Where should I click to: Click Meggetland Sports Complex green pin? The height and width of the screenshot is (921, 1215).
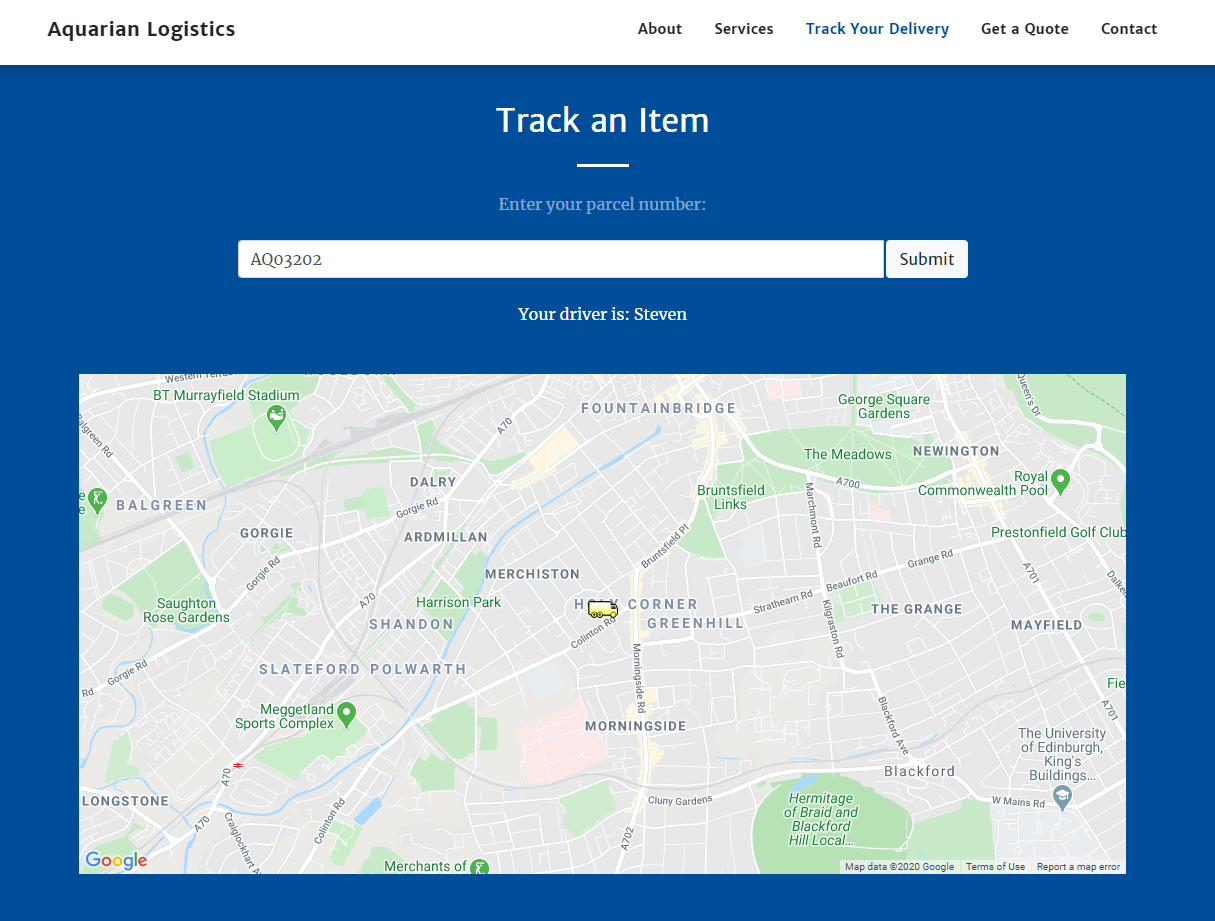(347, 714)
